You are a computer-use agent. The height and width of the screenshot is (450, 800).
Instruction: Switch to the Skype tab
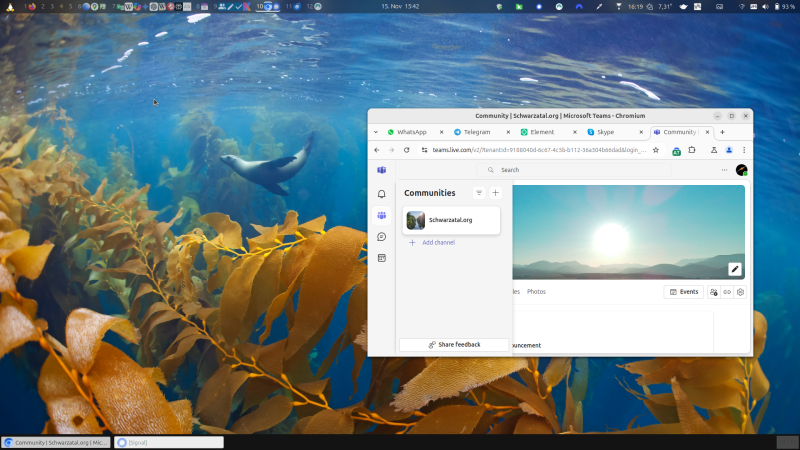point(607,132)
